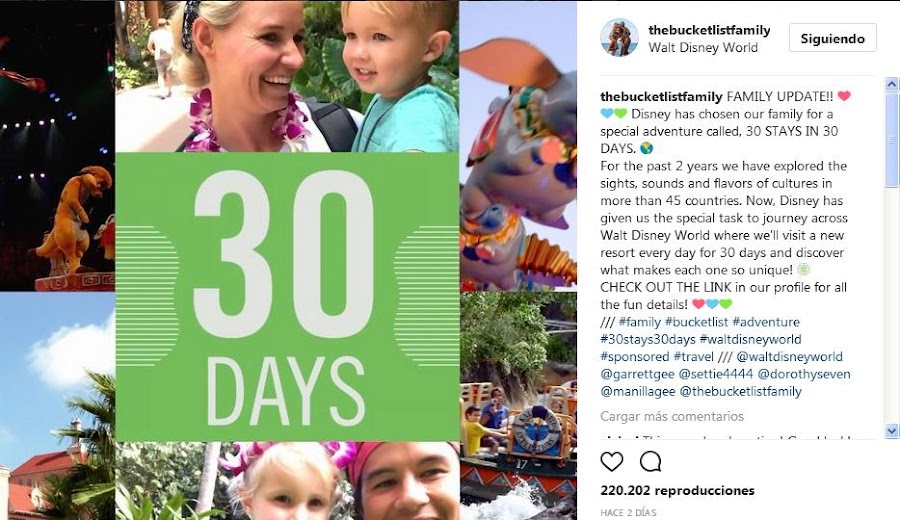Image resolution: width=900 pixels, height=520 pixels.
Task: Open the #adventure hashtag
Action: (766, 322)
